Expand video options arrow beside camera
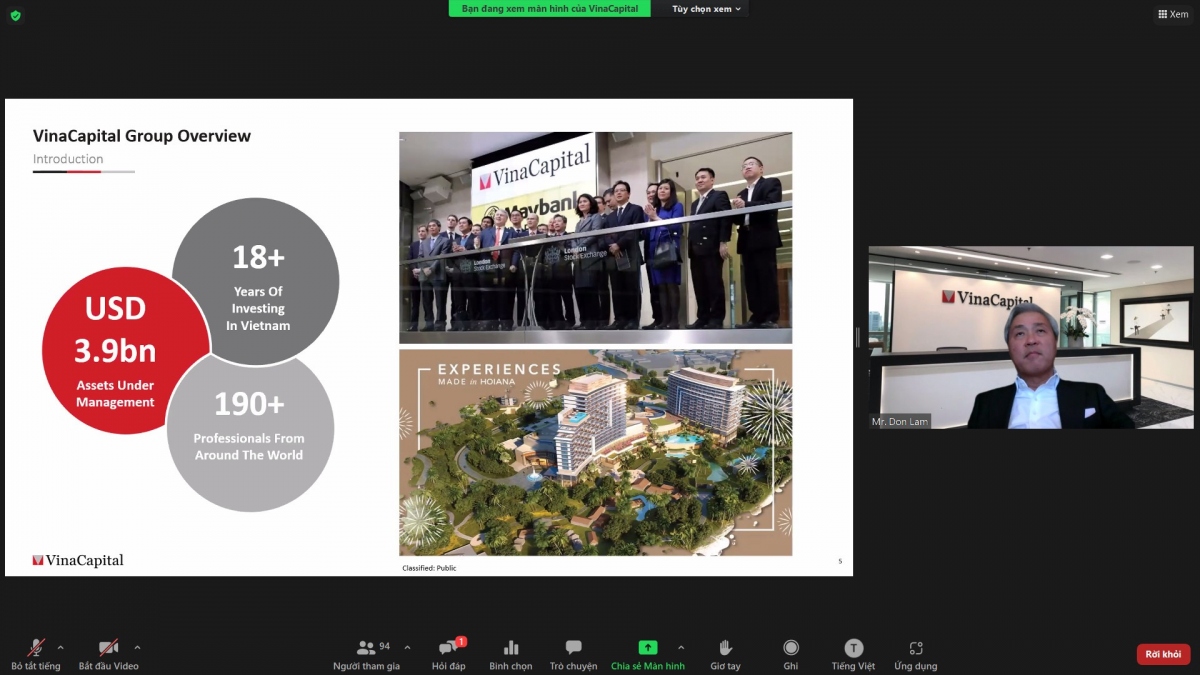This screenshot has height=675, width=1200. [x=137, y=647]
